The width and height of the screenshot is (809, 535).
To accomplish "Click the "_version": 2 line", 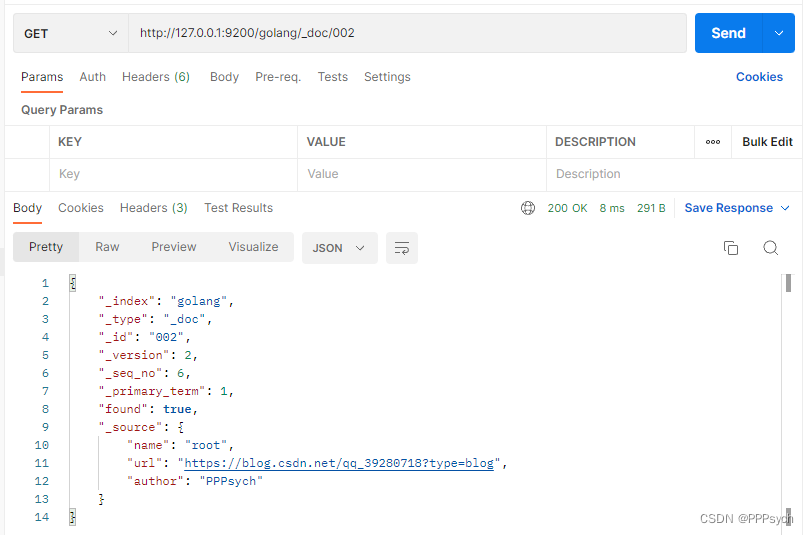I will 148,355.
